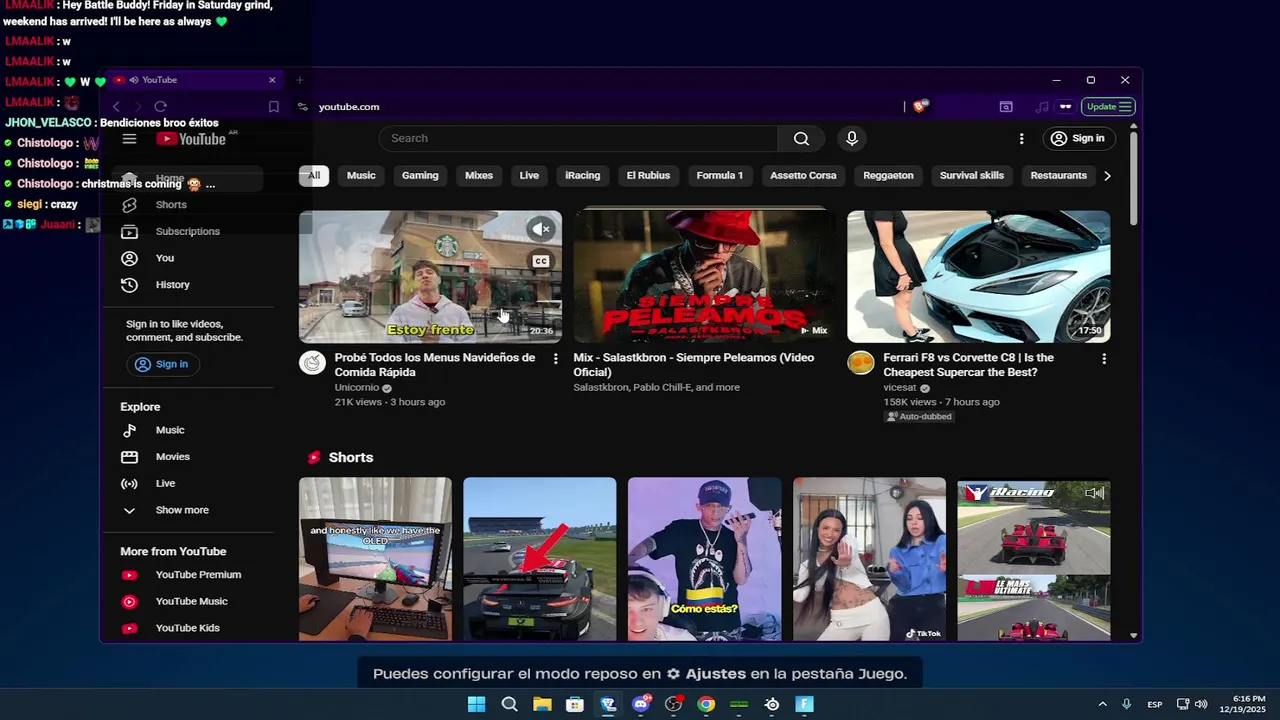Open the TikTok dancers short thumbnail
This screenshot has width=1280, height=720.
click(869, 559)
